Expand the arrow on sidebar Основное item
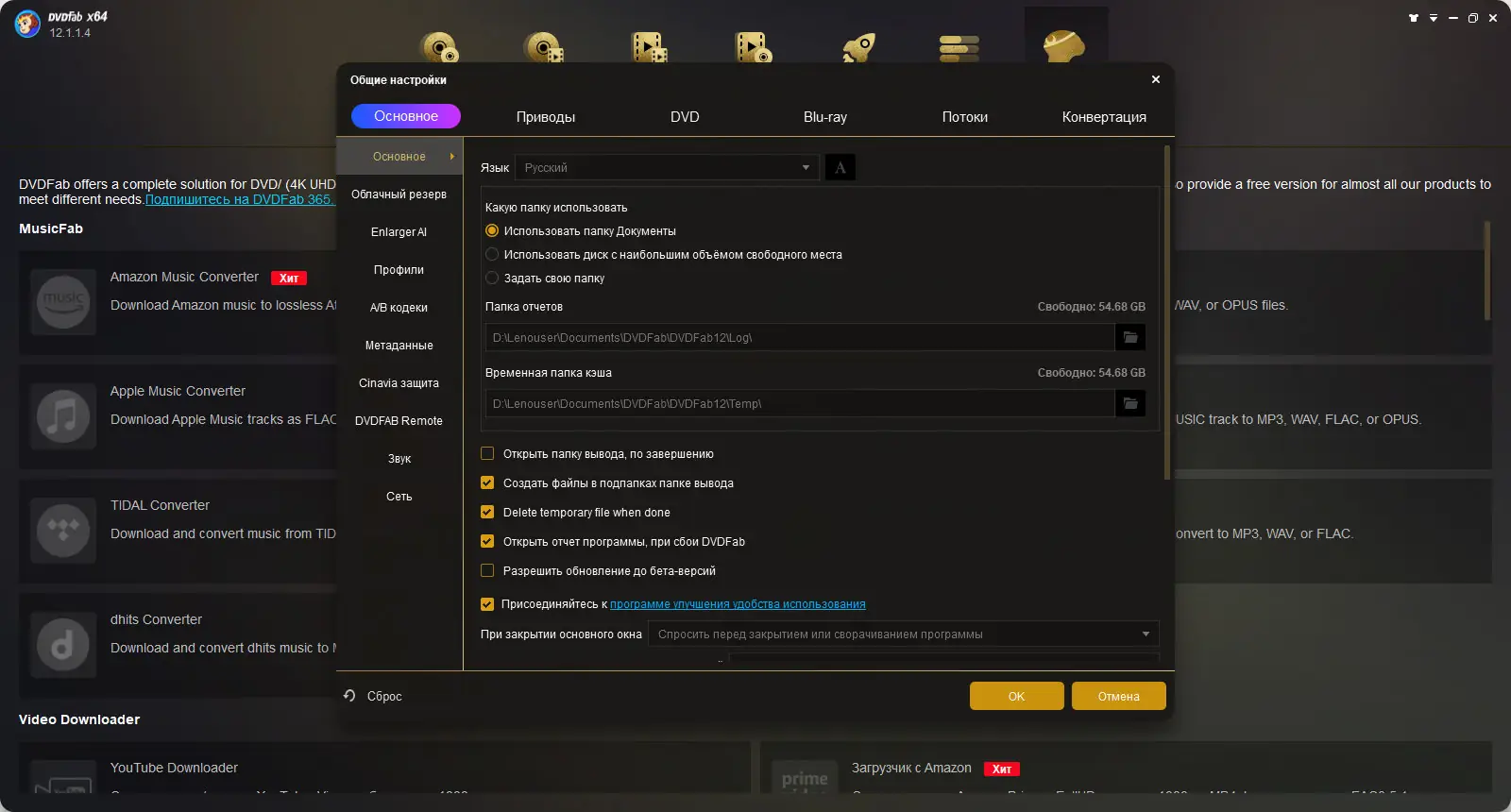 452,157
